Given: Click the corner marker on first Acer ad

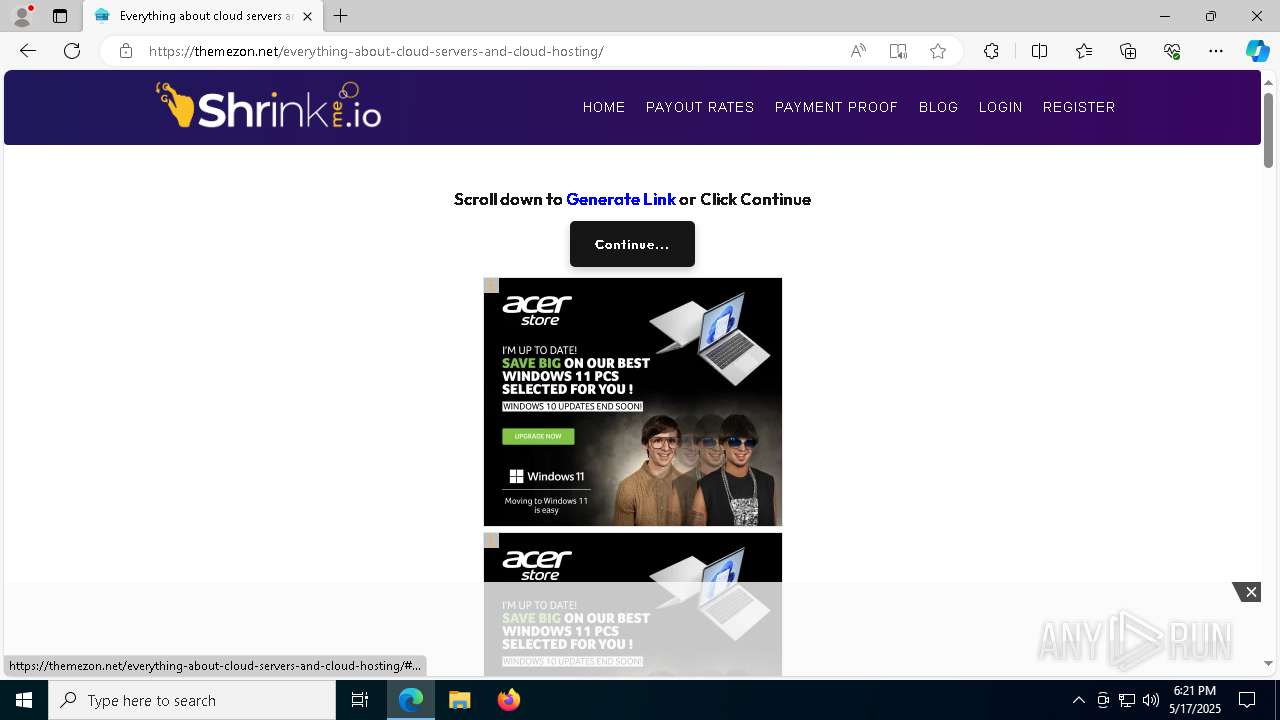Looking at the screenshot, I should (492, 286).
